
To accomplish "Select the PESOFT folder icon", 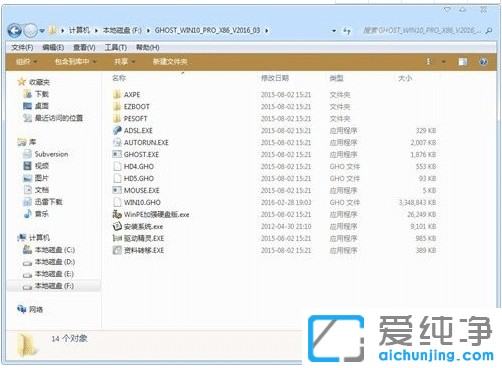I will tap(117, 119).
